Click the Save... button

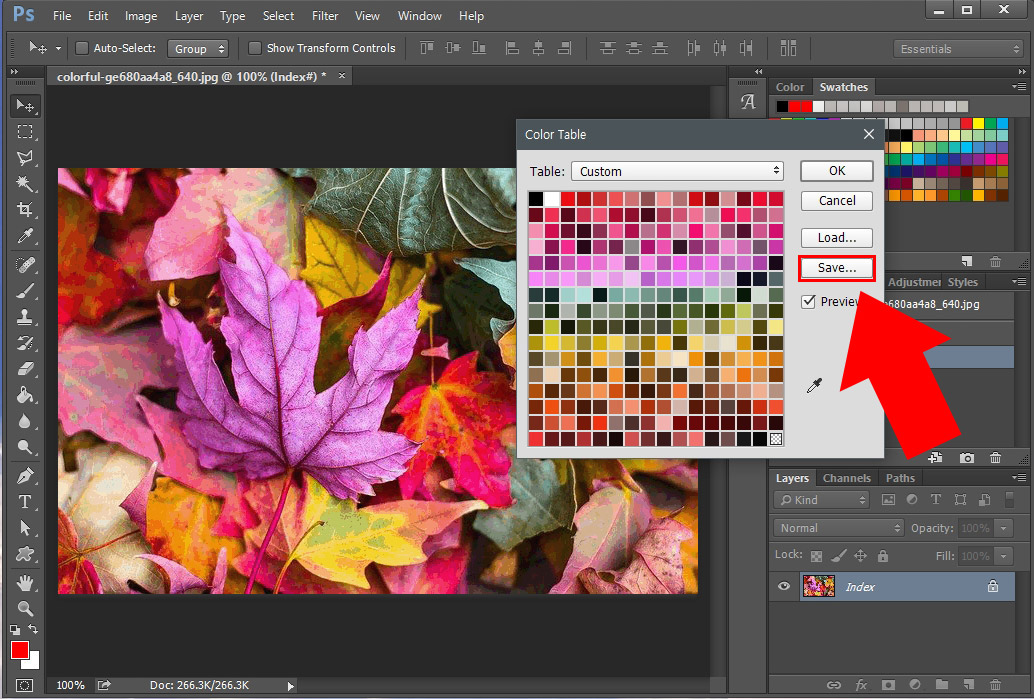pos(837,268)
